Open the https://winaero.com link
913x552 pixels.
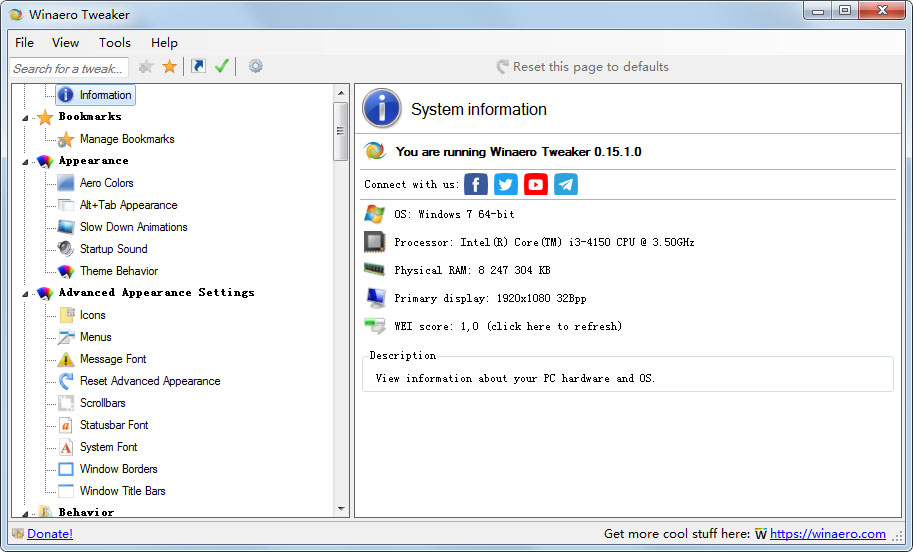click(827, 534)
